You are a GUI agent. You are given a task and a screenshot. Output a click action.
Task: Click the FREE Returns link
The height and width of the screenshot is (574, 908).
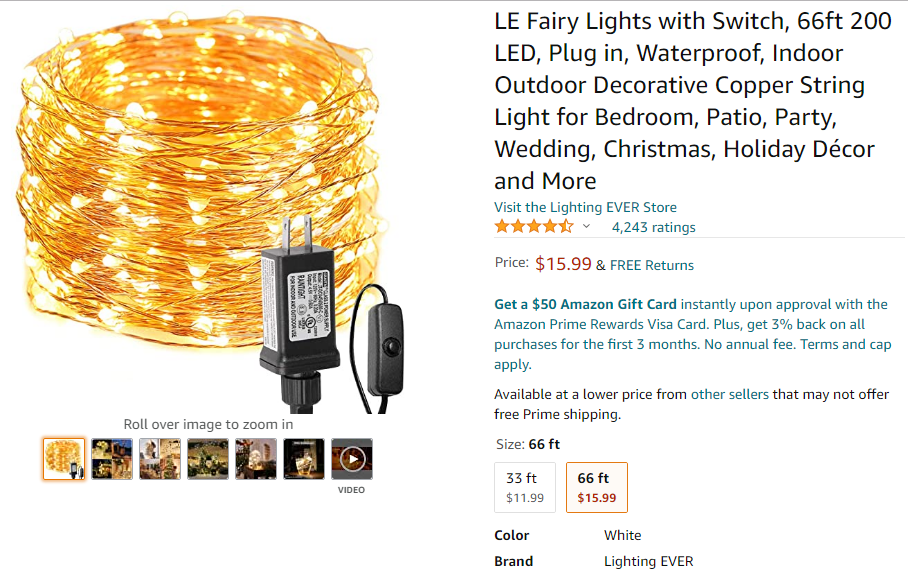651,265
